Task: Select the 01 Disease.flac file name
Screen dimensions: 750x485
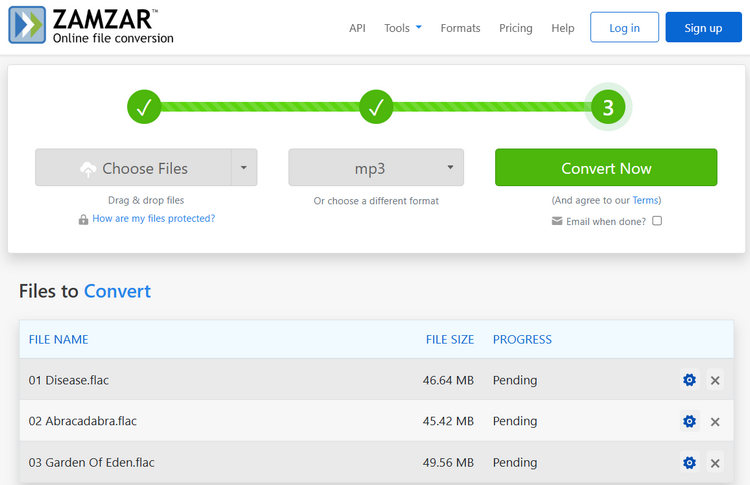Action: point(69,380)
